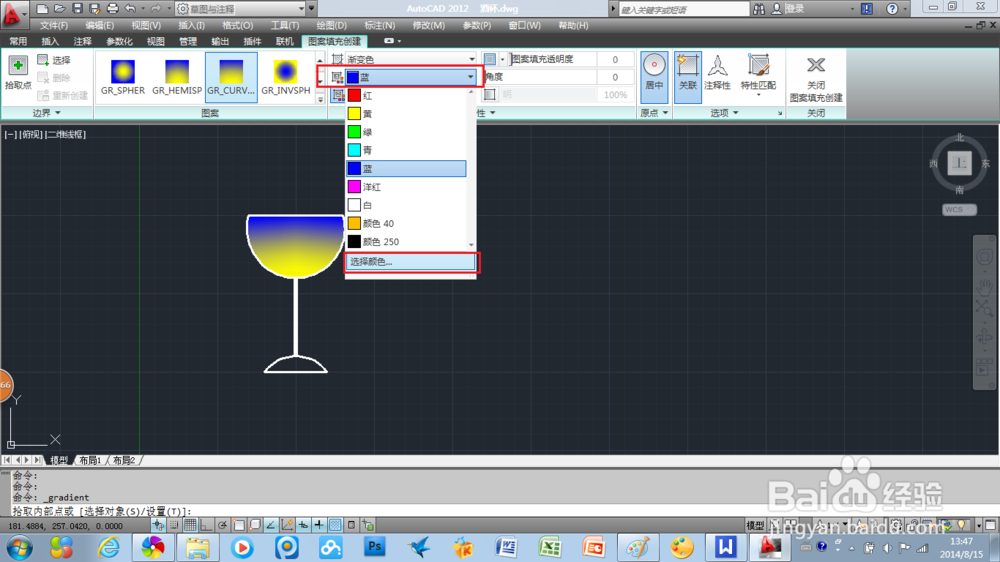Open the hatch type 渐变色 dropdown
The height and width of the screenshot is (562, 1000).
411,59
